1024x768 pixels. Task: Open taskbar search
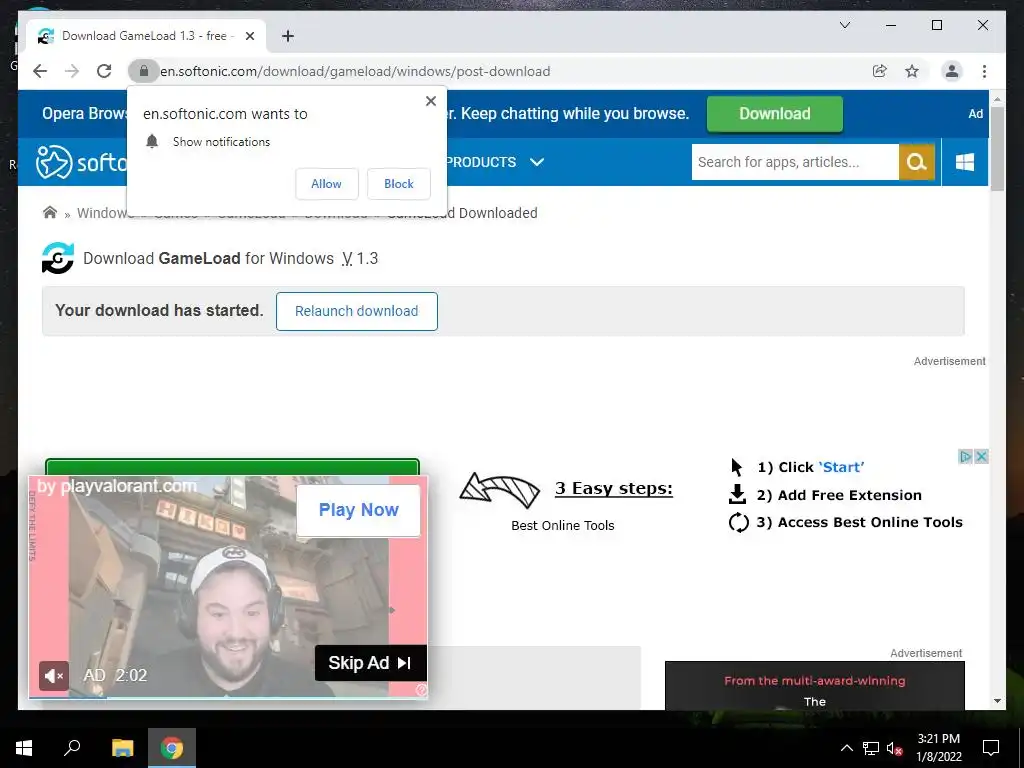point(72,748)
